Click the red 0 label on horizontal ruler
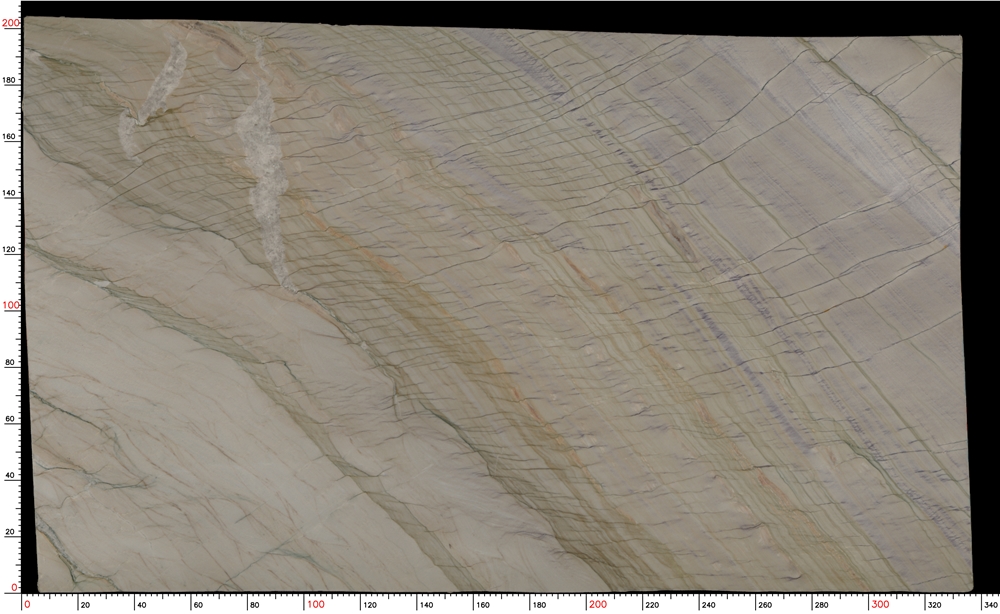1000x614 pixels. [x=27, y=604]
